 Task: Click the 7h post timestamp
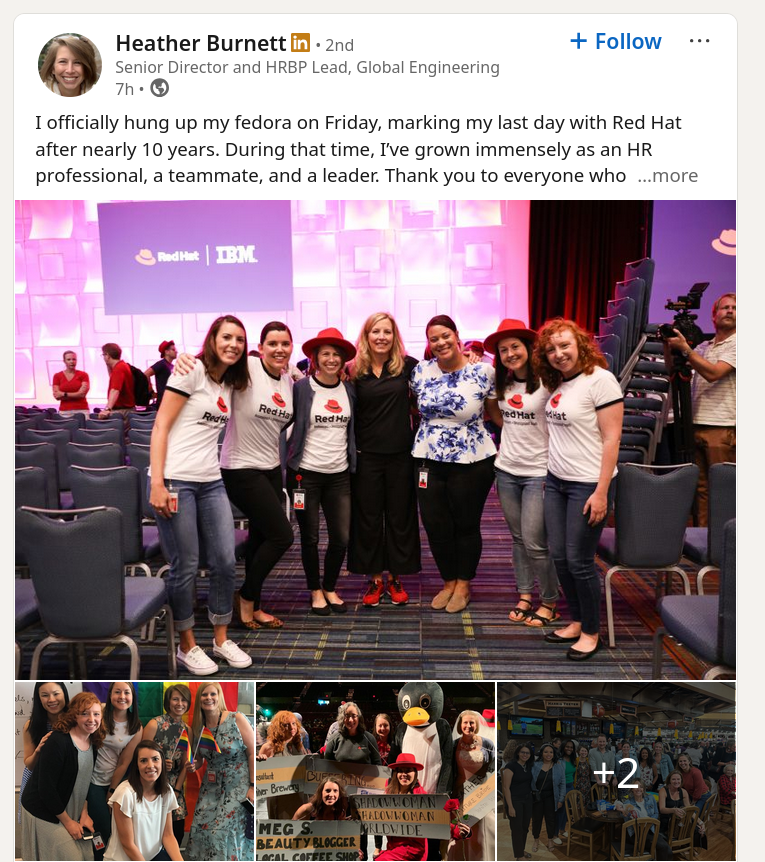[124, 89]
